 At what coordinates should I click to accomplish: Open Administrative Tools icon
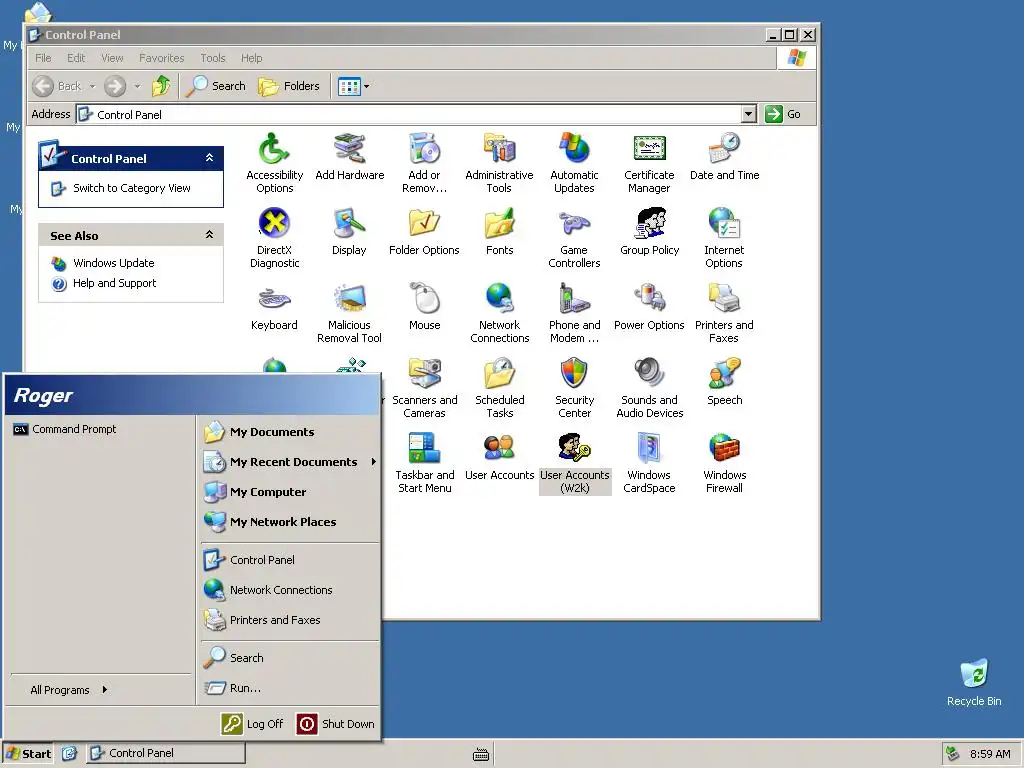pyautogui.click(x=500, y=163)
